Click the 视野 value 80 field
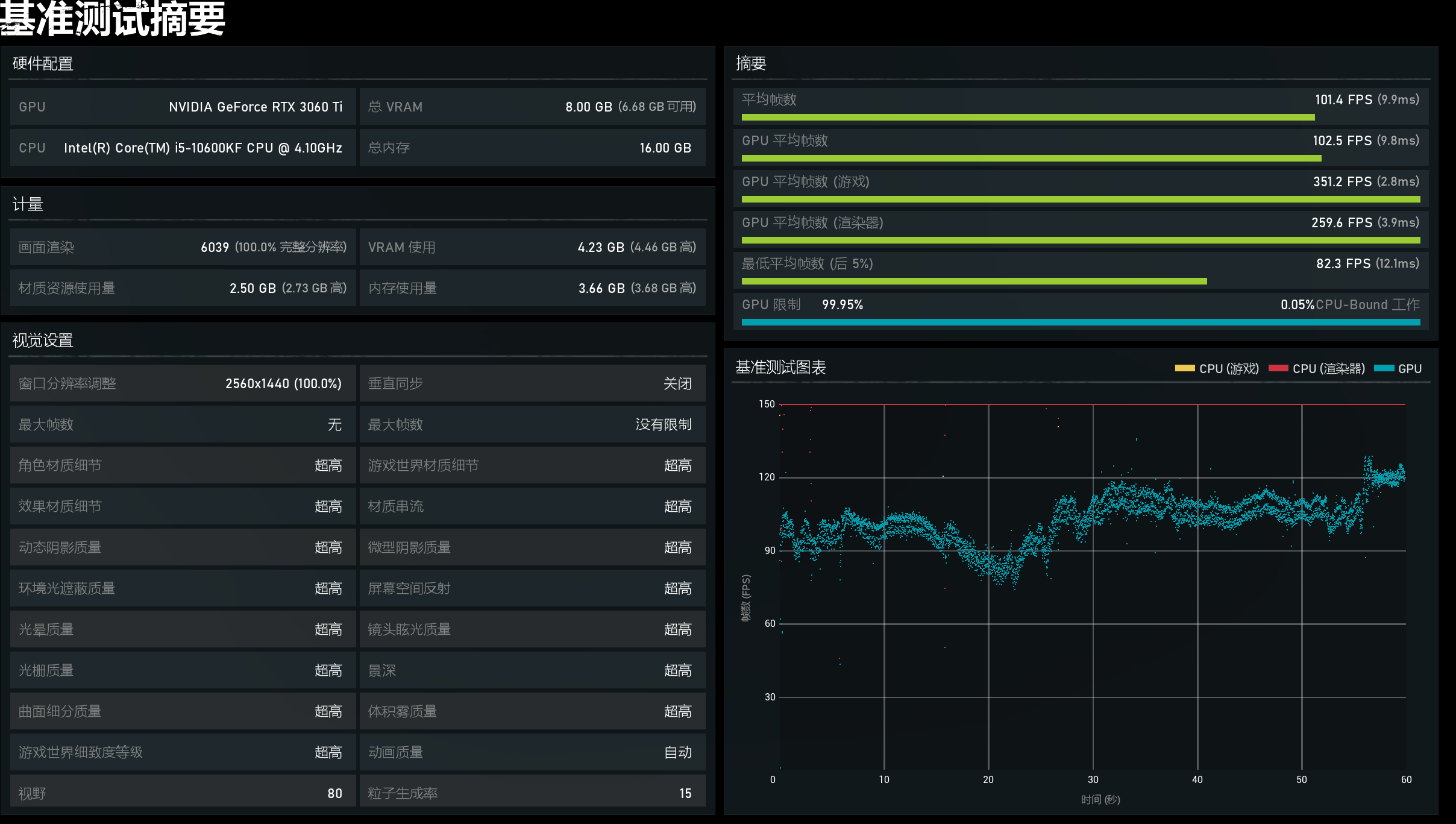Viewport: 1456px width, 824px height. click(x=334, y=793)
